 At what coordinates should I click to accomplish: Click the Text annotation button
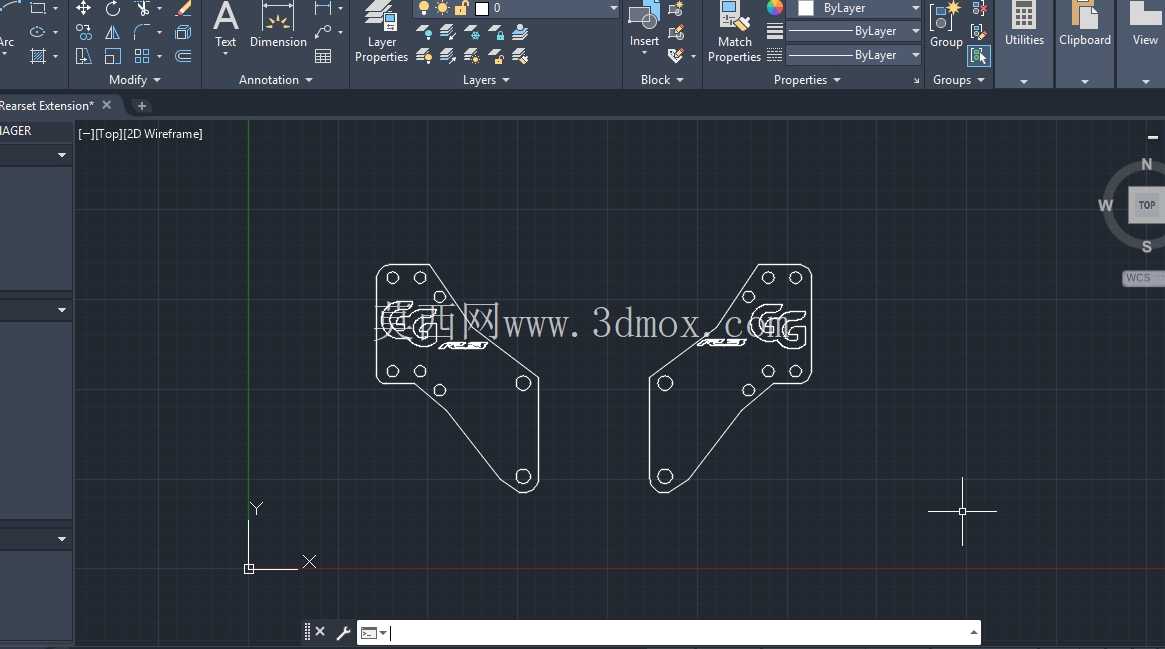click(x=225, y=27)
